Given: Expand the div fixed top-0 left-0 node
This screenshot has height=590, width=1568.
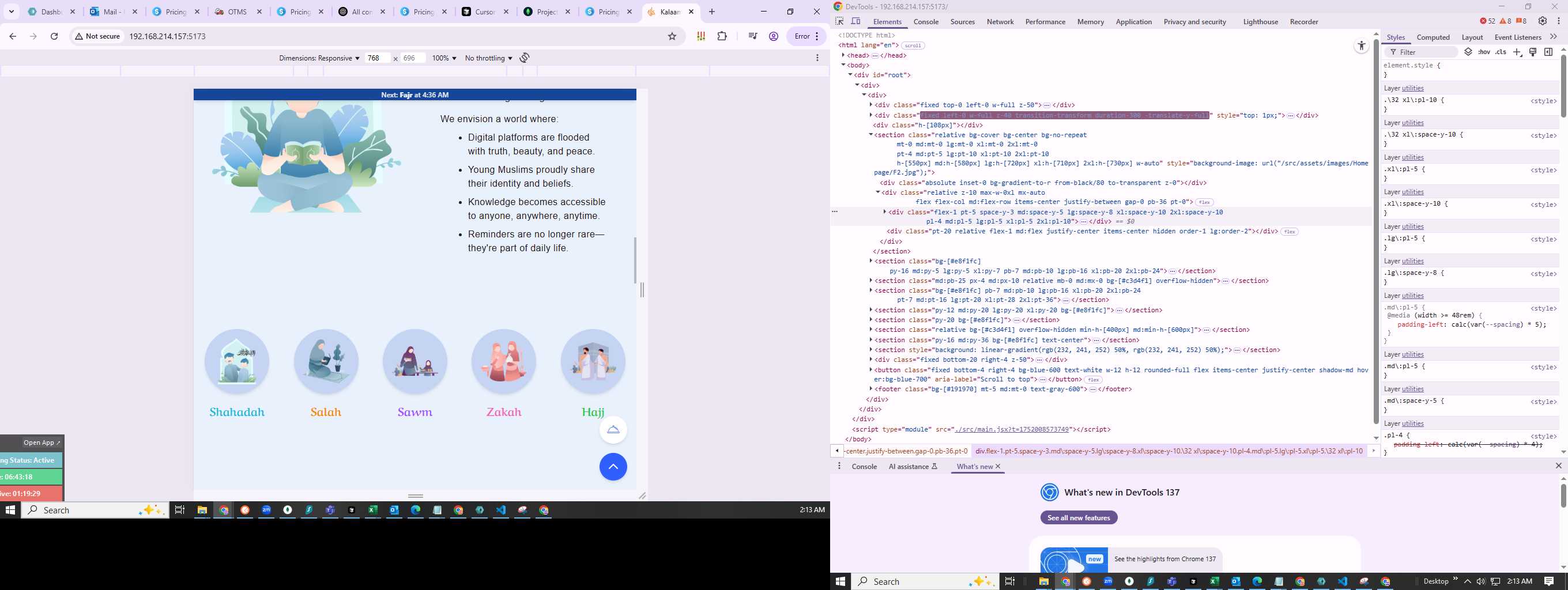Looking at the screenshot, I should click(x=871, y=105).
